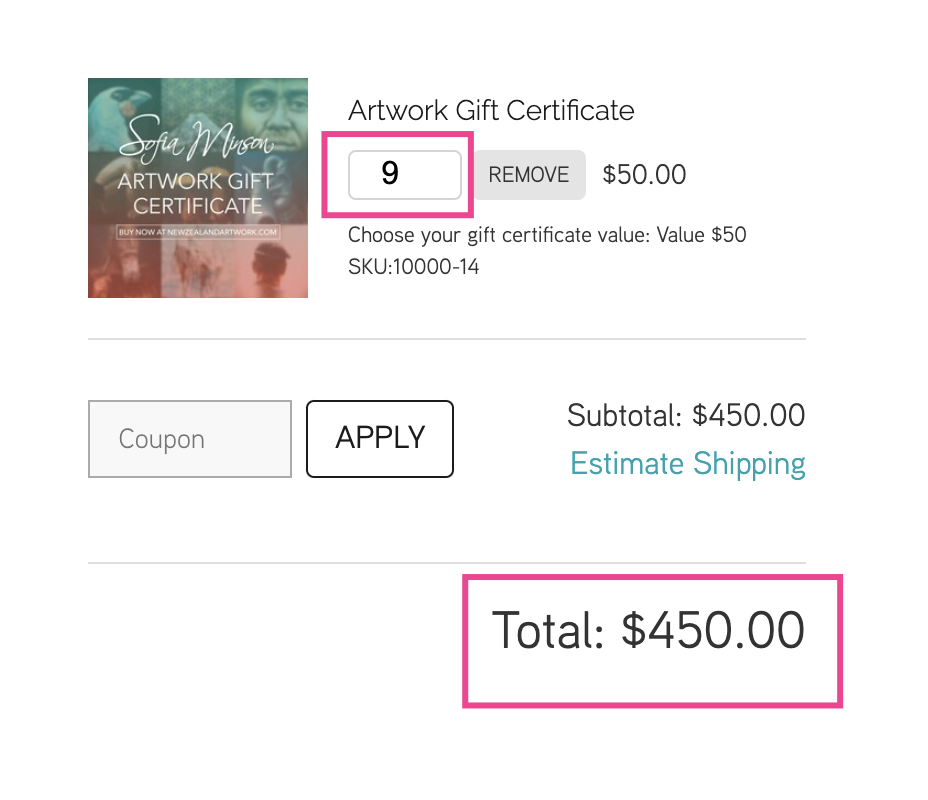Viewport: 928px width, 800px height.
Task: Open the Artwork Gift Certificate product thumbnail
Action: [x=198, y=188]
